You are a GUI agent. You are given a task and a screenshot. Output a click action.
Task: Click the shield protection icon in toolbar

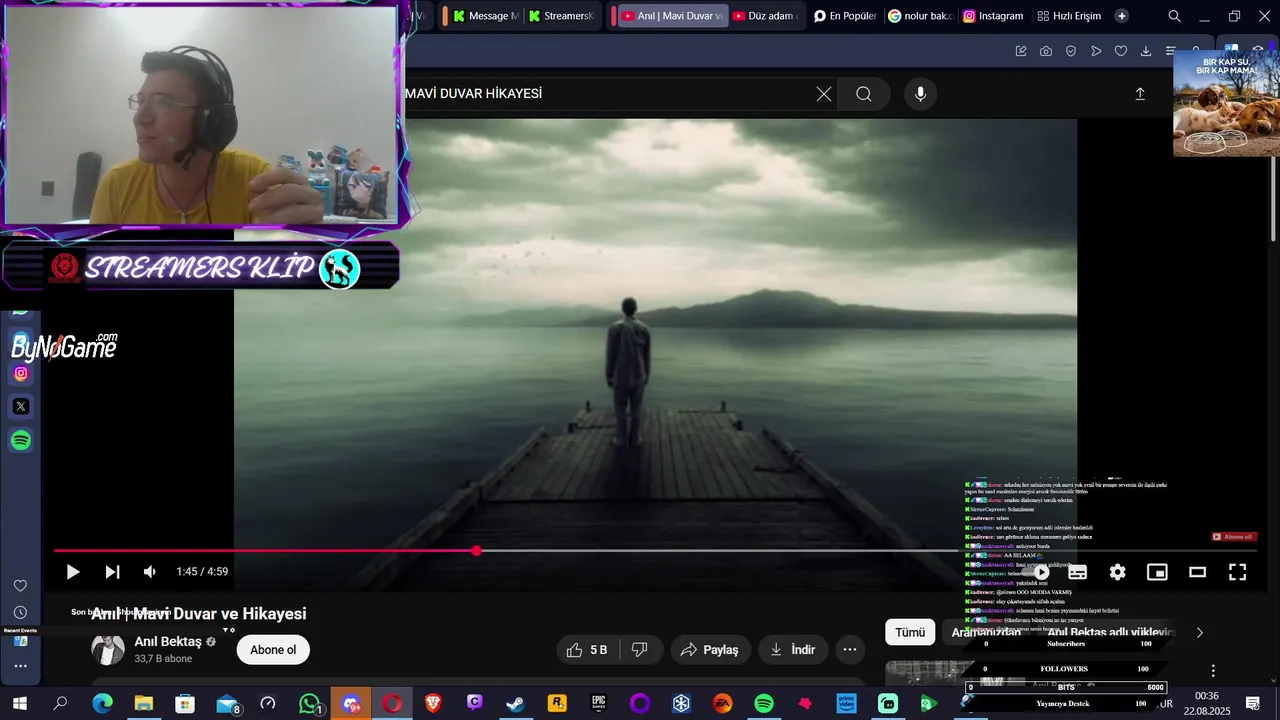click(x=1071, y=51)
